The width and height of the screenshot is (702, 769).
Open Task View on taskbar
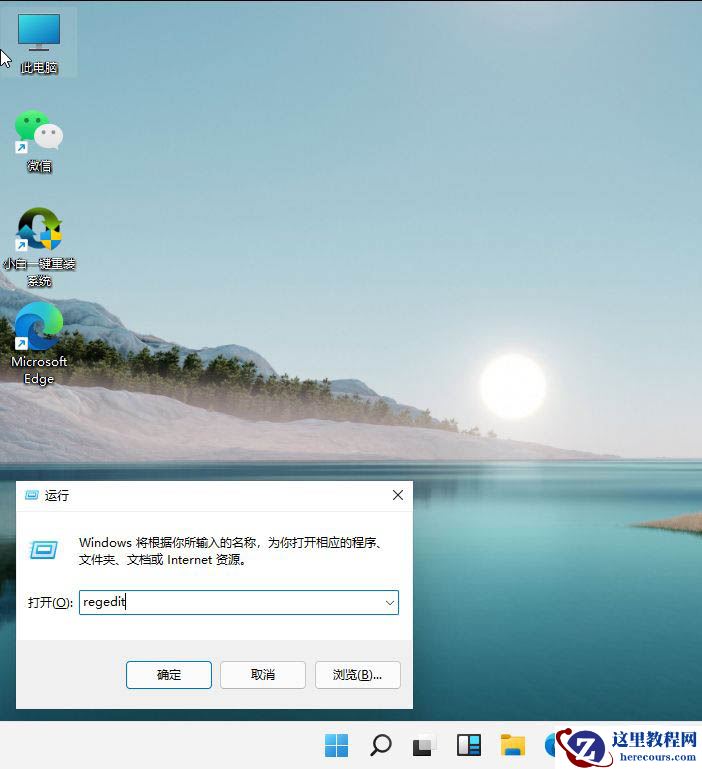(x=423, y=745)
